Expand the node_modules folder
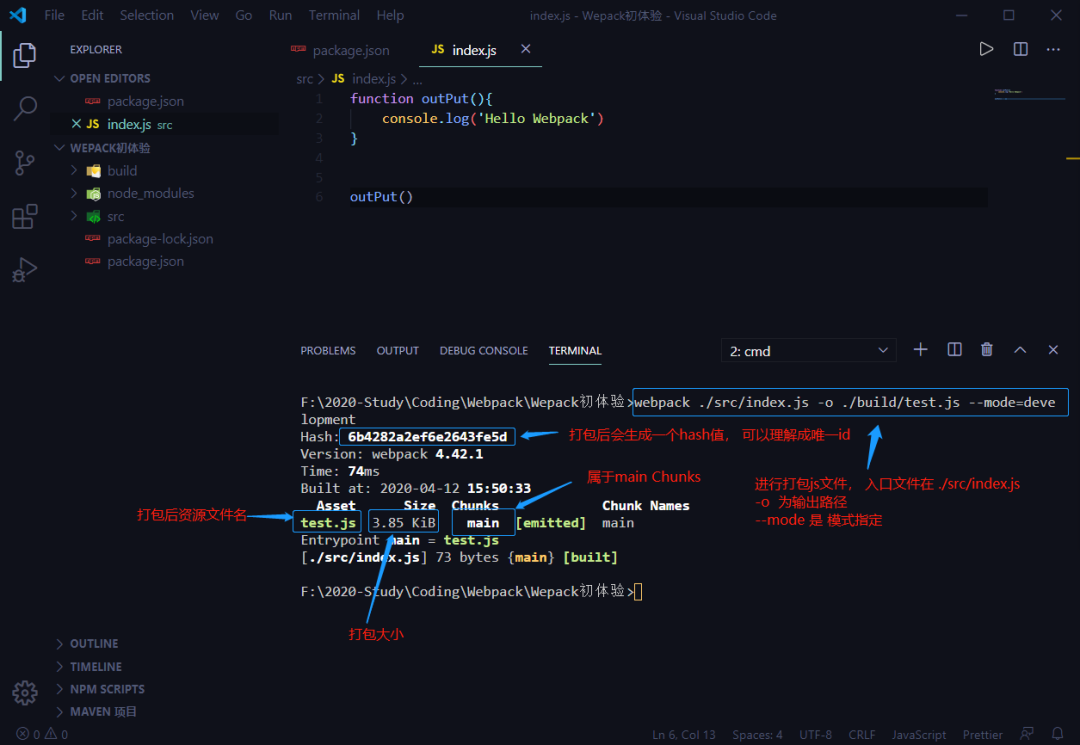Image resolution: width=1080 pixels, height=745 pixels. [x=150, y=194]
